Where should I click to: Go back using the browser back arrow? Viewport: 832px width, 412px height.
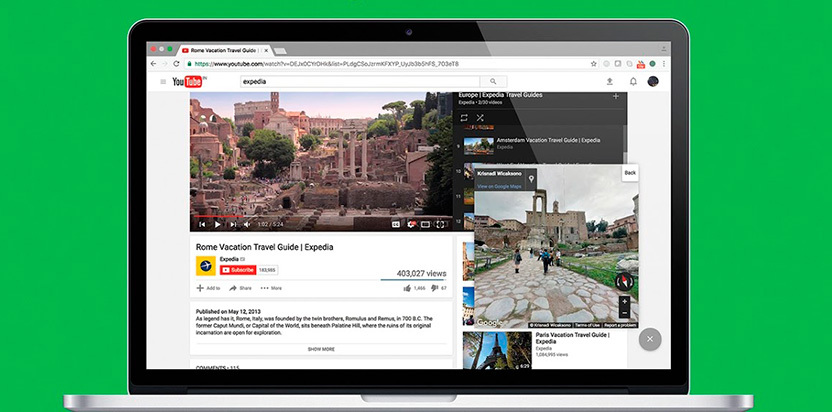[x=154, y=64]
